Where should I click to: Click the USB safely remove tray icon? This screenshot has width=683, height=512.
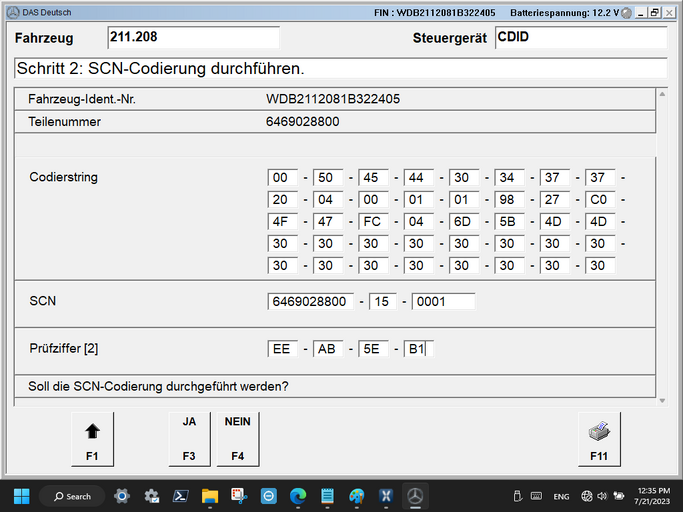point(517,496)
